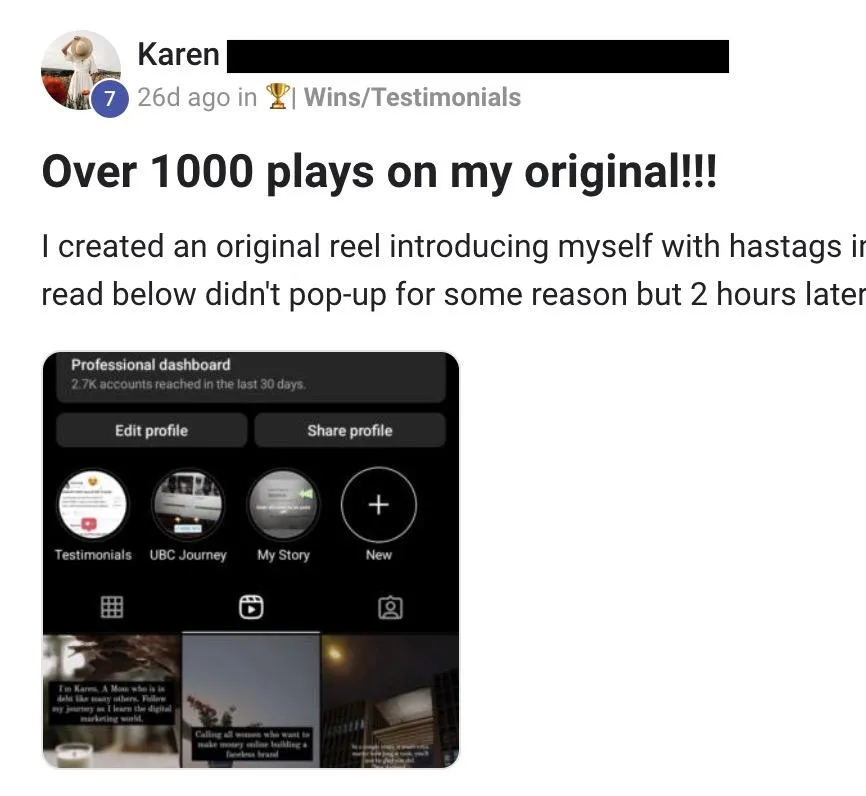
Task: Click the Share profile button
Action: click(x=350, y=430)
